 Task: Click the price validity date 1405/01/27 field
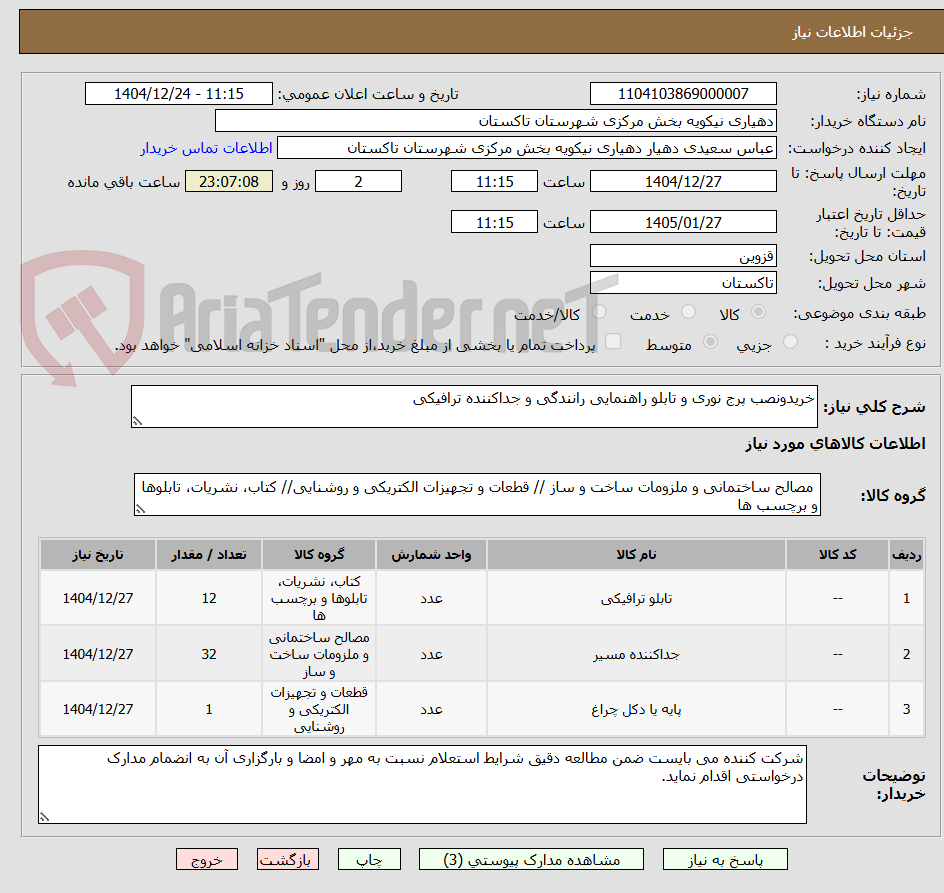[x=683, y=222]
